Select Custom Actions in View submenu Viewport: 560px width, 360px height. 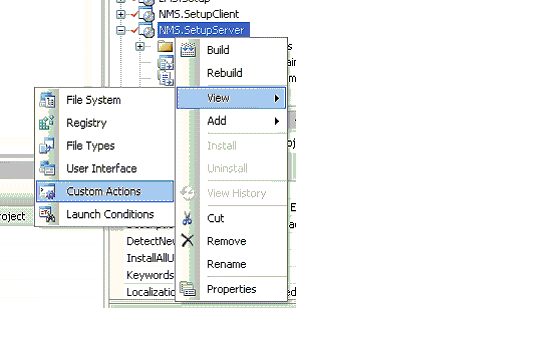click(105, 191)
